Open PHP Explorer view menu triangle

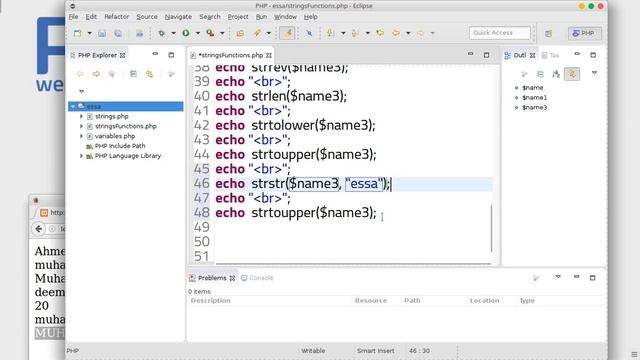82,91
